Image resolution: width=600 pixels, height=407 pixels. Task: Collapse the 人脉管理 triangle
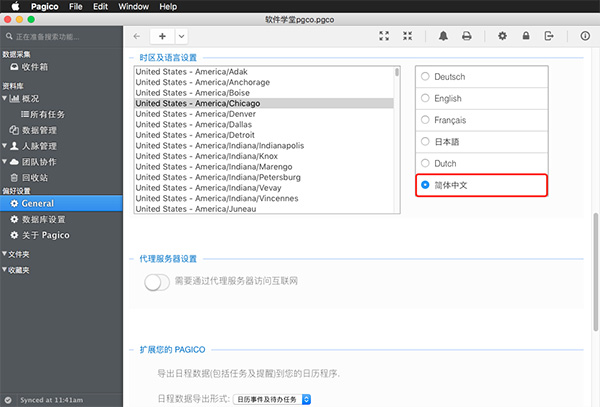click(x=4, y=146)
